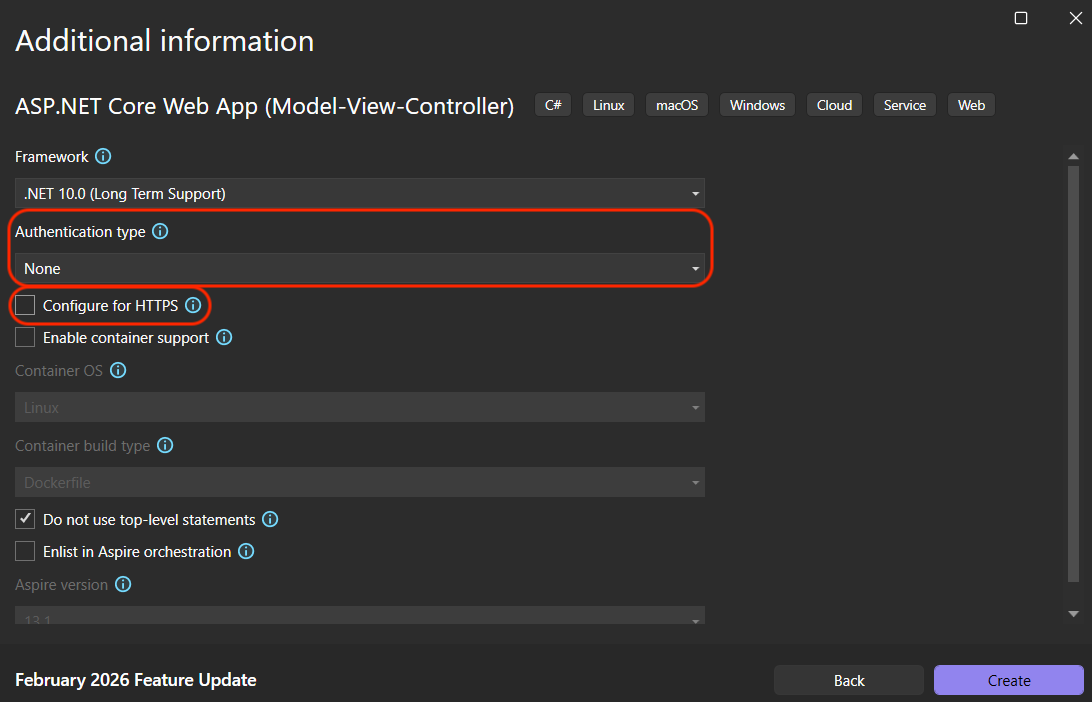Expand the Authentication type None dropdown

coord(360,269)
